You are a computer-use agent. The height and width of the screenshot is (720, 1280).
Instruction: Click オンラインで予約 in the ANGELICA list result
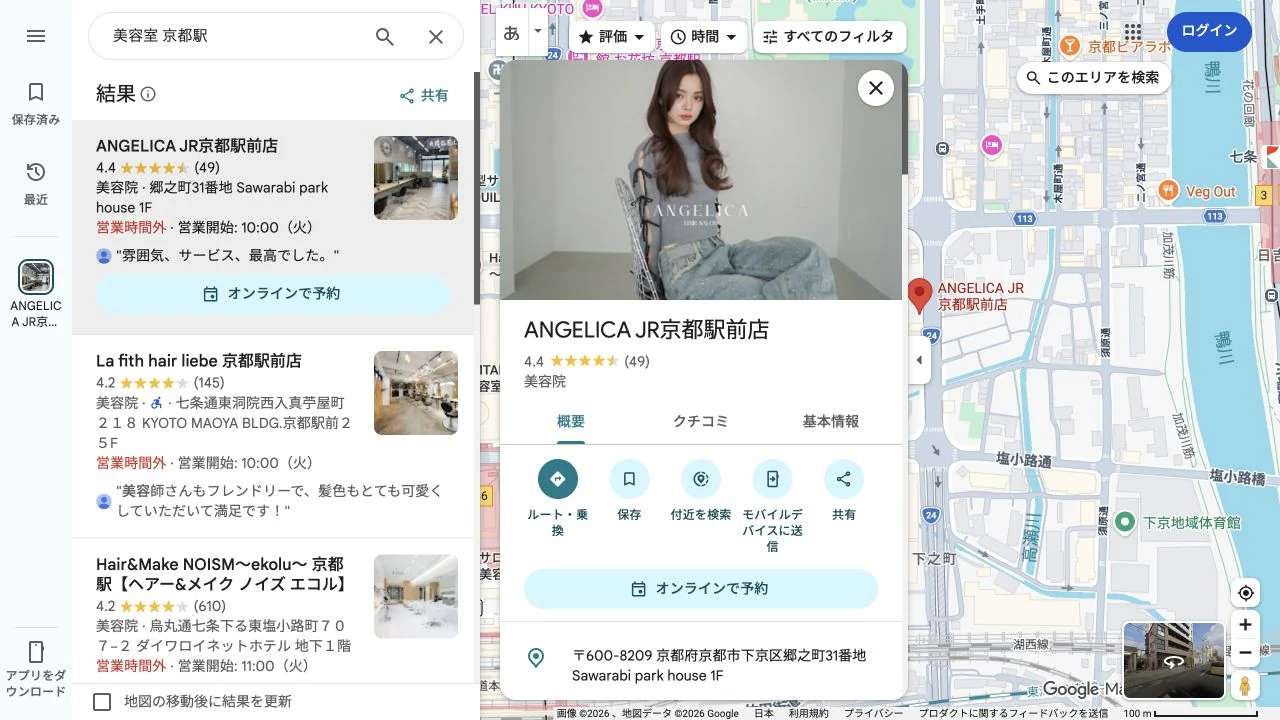click(273, 294)
